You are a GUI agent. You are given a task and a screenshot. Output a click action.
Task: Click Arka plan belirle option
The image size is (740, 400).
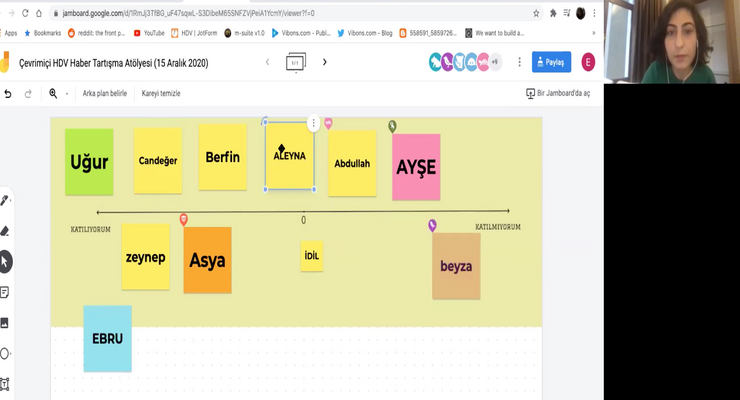click(105, 93)
